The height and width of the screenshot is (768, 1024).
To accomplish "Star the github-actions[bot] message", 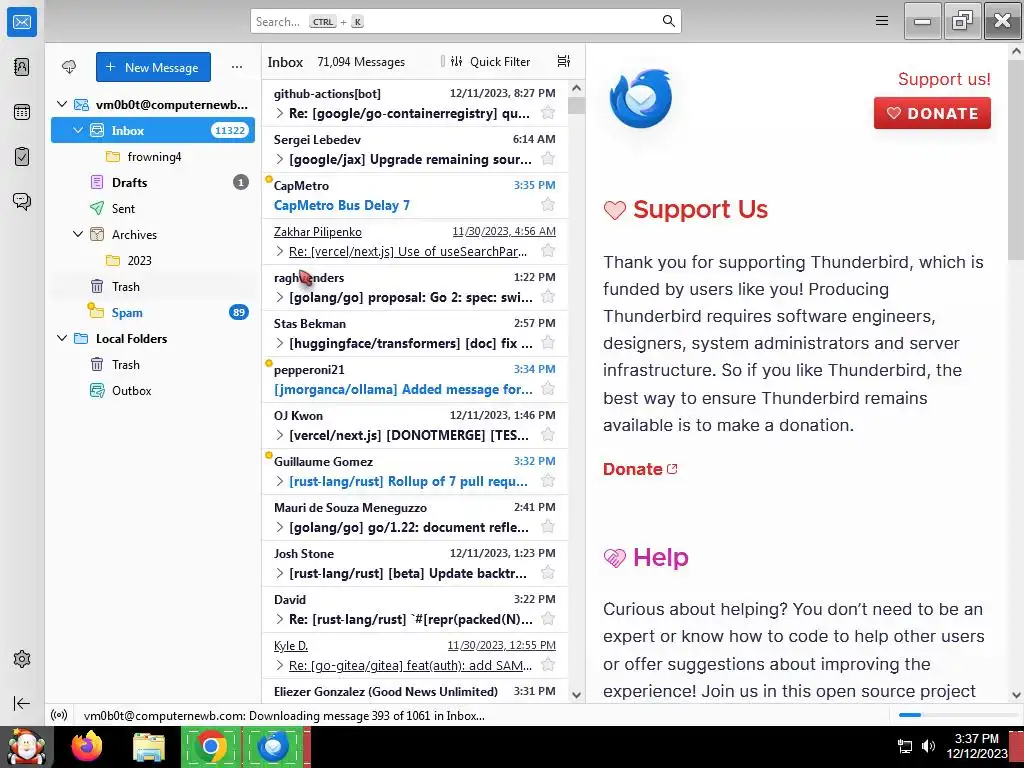I will [548, 113].
